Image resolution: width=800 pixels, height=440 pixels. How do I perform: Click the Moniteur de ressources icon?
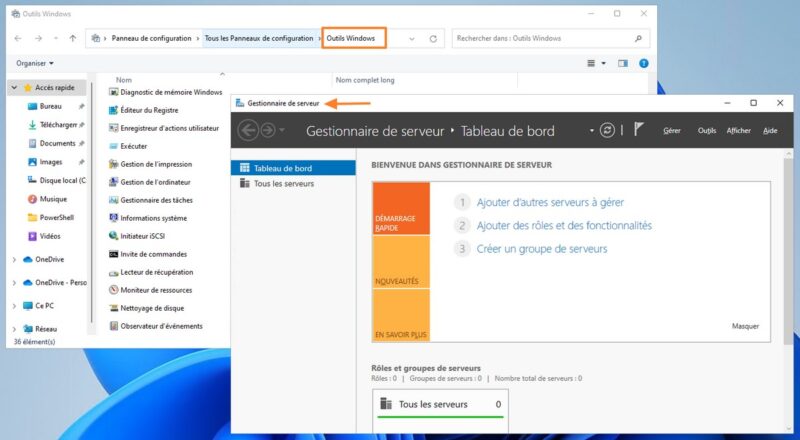pos(113,290)
